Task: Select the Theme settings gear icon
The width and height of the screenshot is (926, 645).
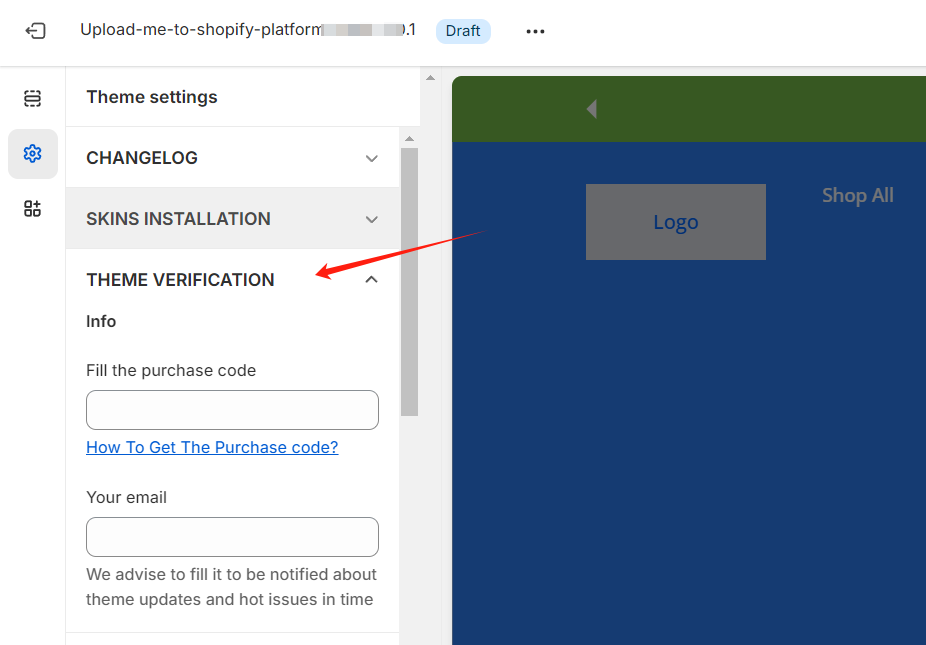Action: [33, 154]
